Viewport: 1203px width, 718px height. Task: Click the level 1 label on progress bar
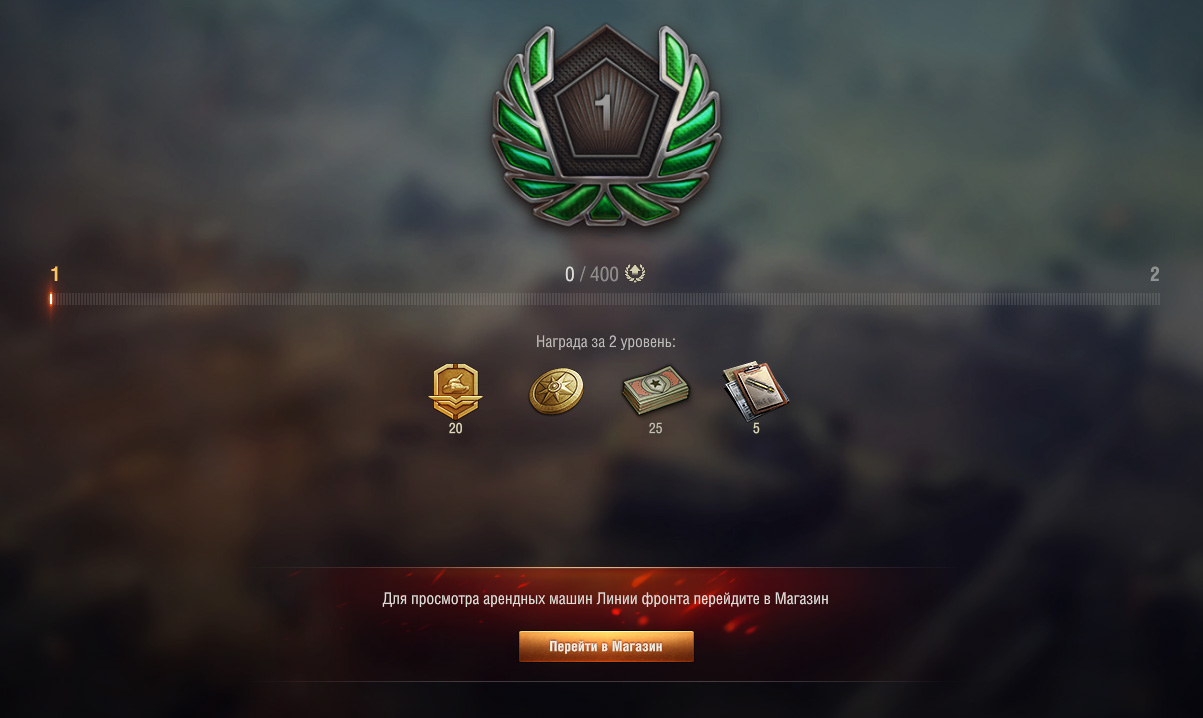coord(55,274)
